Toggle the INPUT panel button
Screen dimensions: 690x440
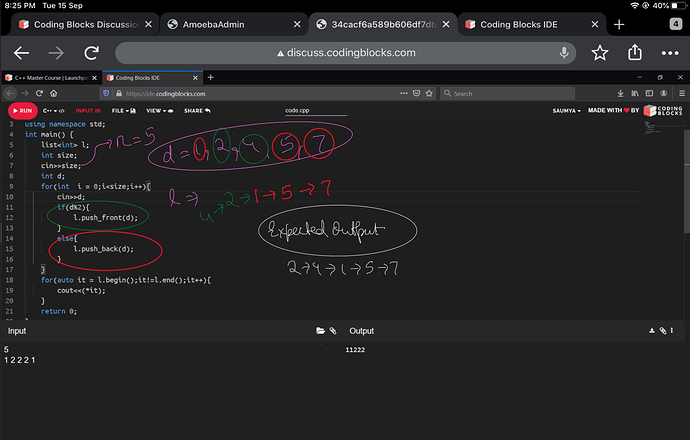(x=88, y=111)
